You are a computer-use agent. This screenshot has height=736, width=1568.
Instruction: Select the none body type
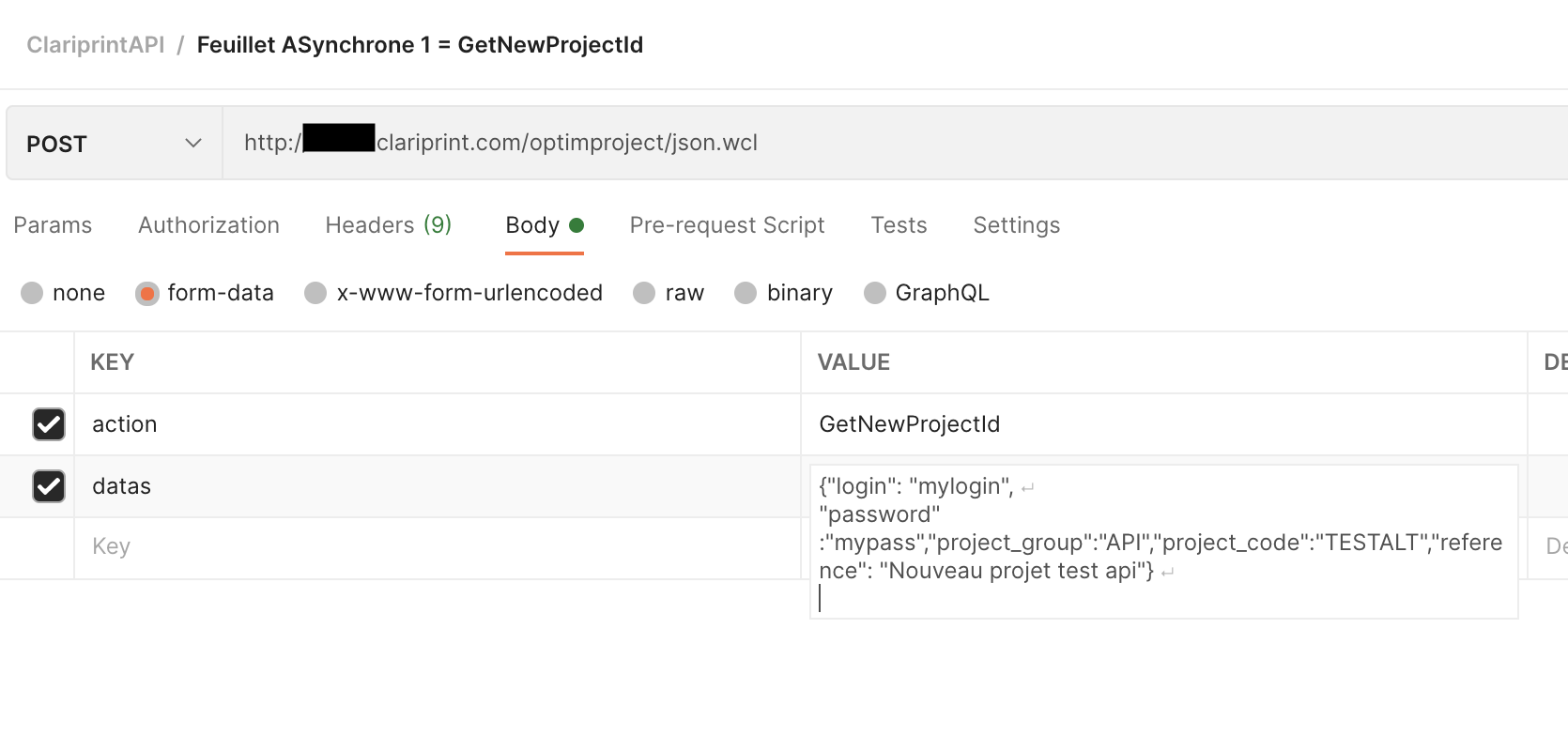click(x=33, y=293)
